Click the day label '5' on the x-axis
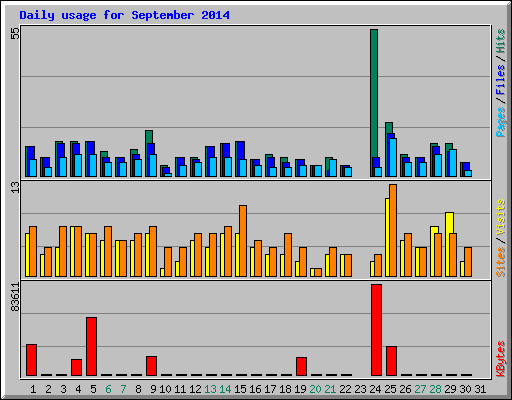The height and width of the screenshot is (400, 512). click(x=93, y=389)
